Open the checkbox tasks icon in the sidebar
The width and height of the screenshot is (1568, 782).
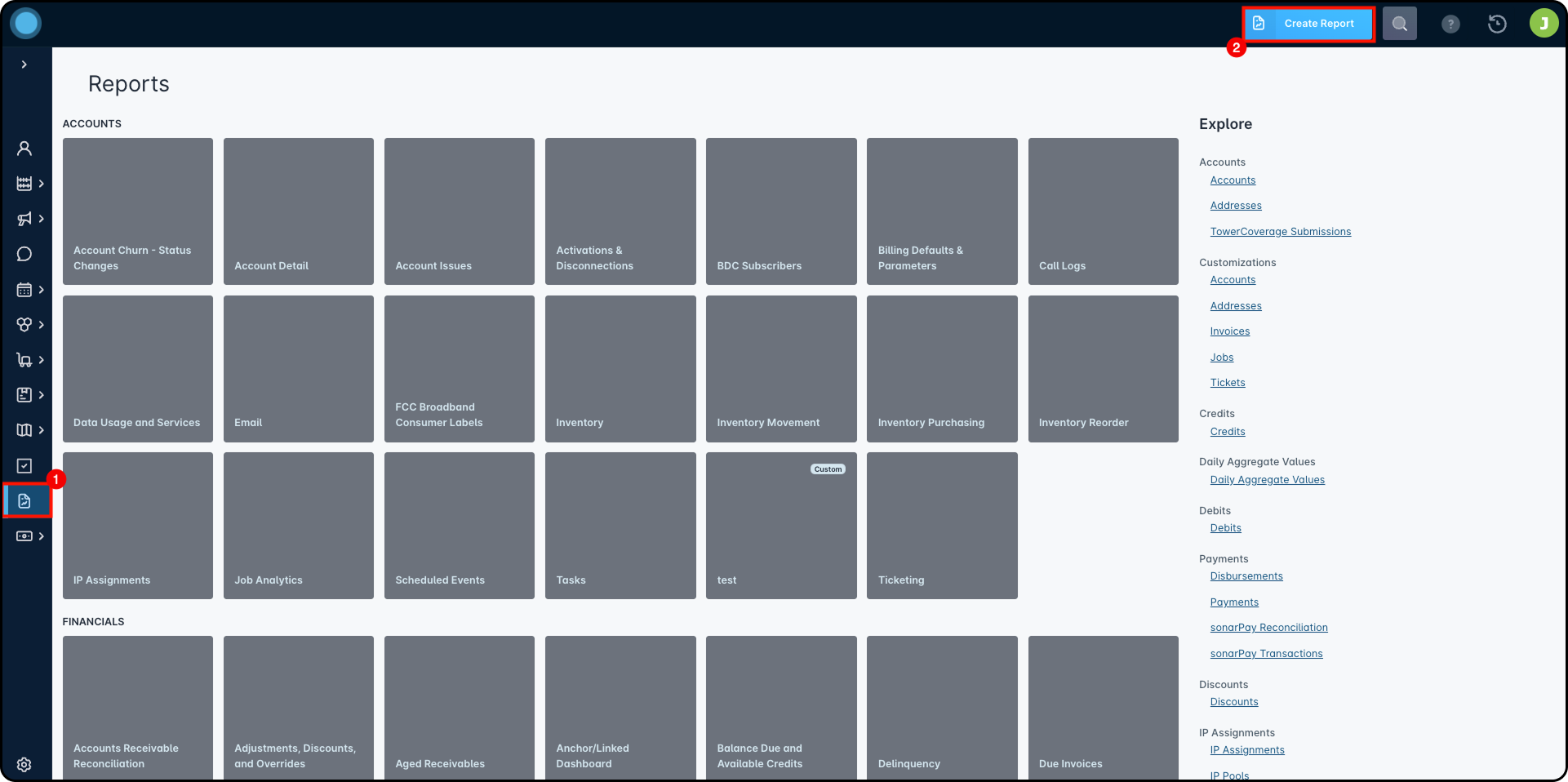tap(24, 465)
